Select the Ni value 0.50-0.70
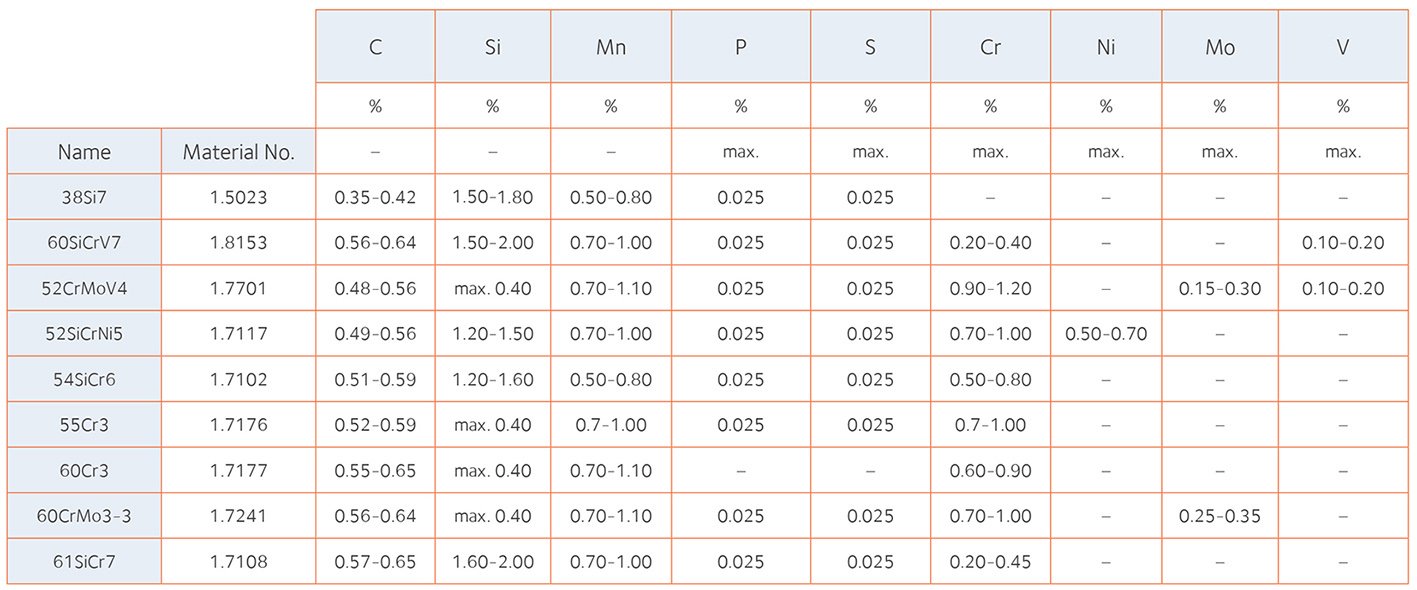Image resolution: width=1417 pixels, height=590 pixels. point(1106,334)
